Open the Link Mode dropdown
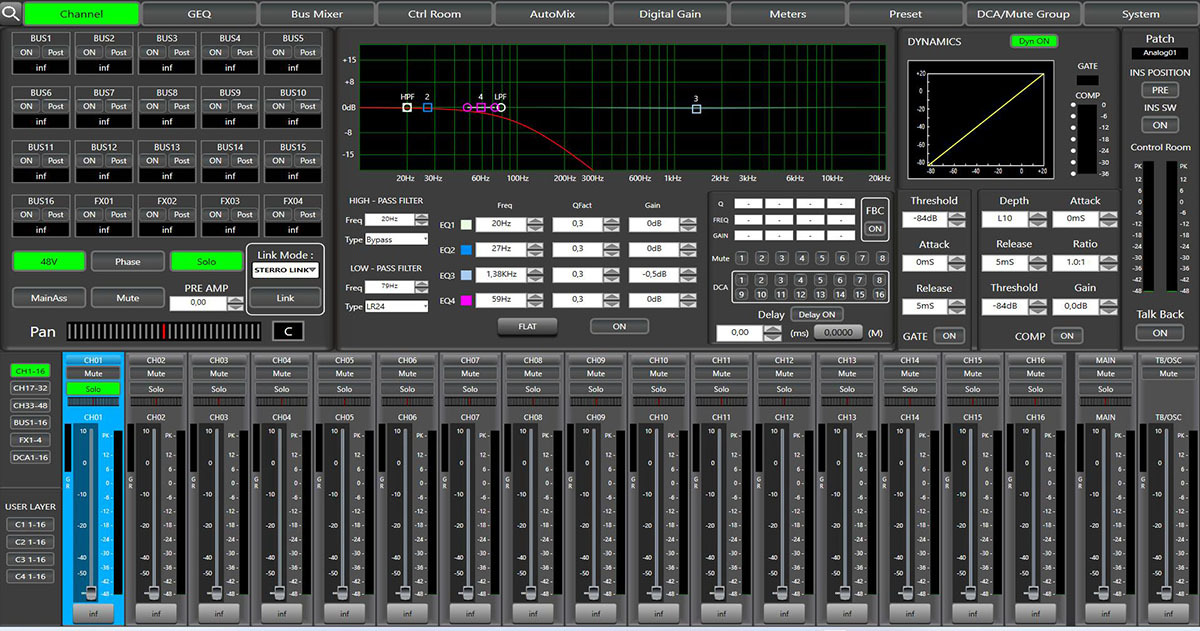Image resolution: width=1200 pixels, height=631 pixels. (285, 270)
